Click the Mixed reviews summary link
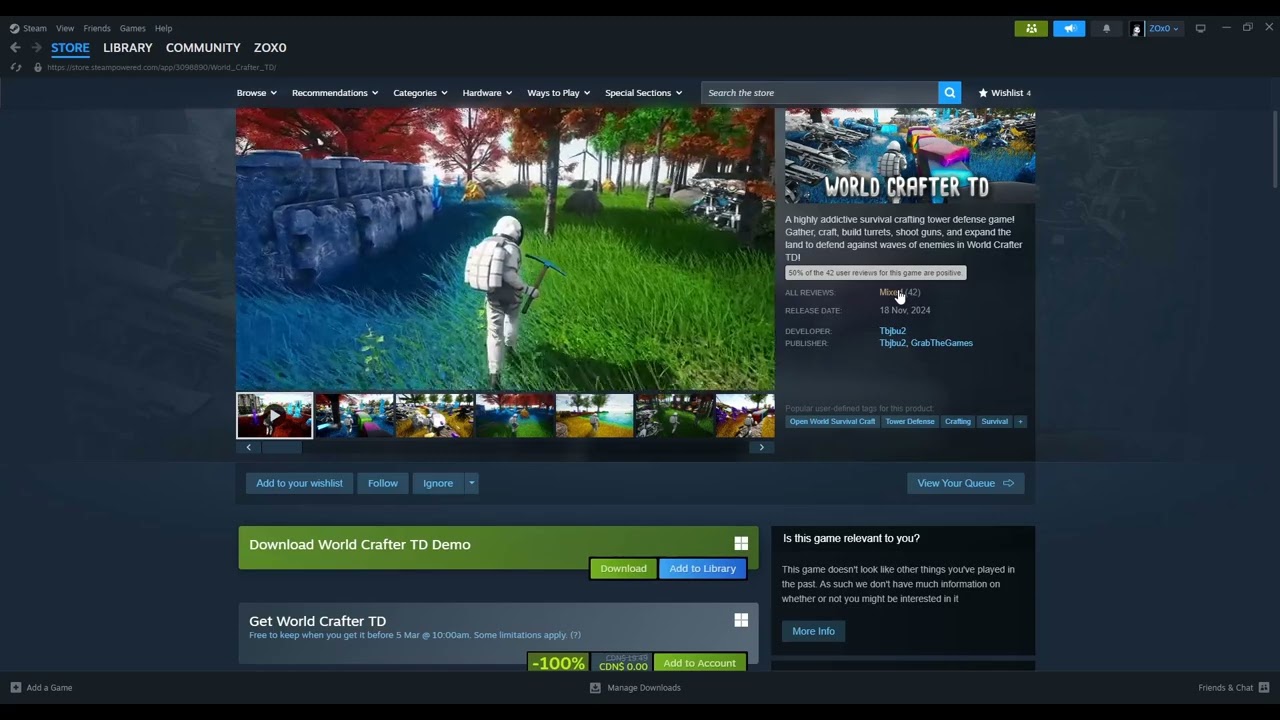The height and width of the screenshot is (720, 1280). click(890, 292)
